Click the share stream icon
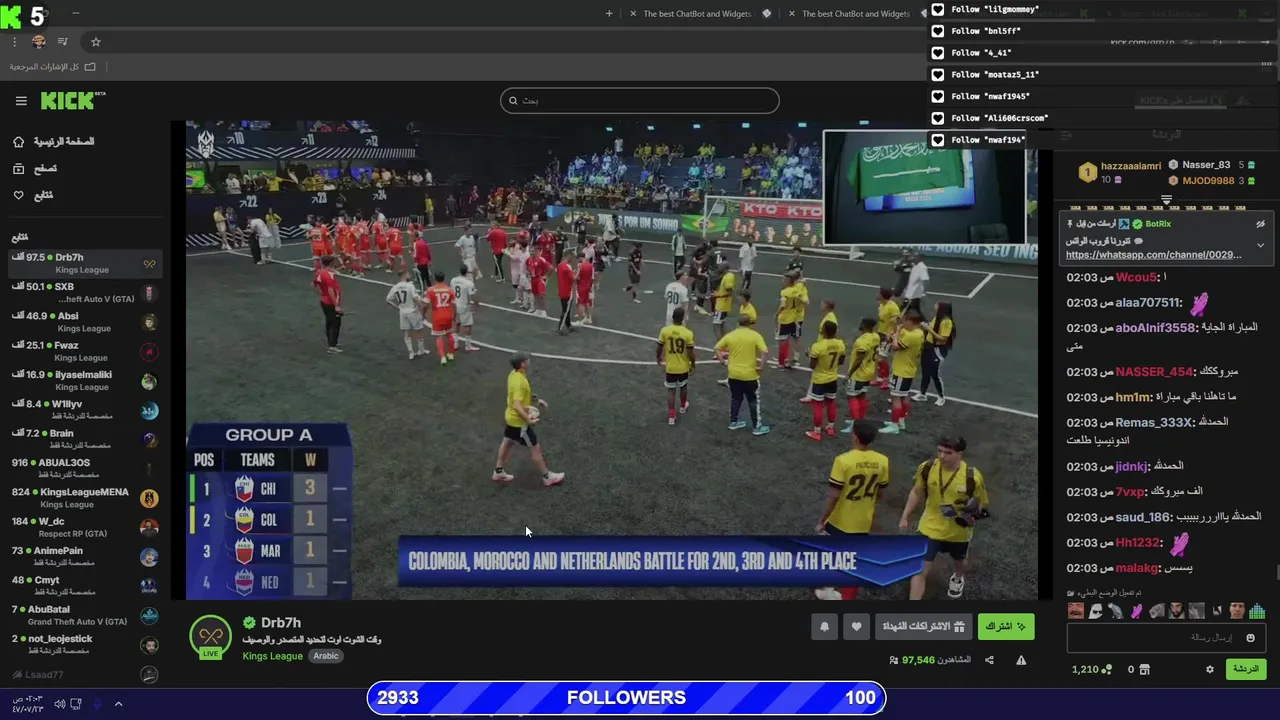Viewport: 1280px width, 720px height. [x=989, y=660]
